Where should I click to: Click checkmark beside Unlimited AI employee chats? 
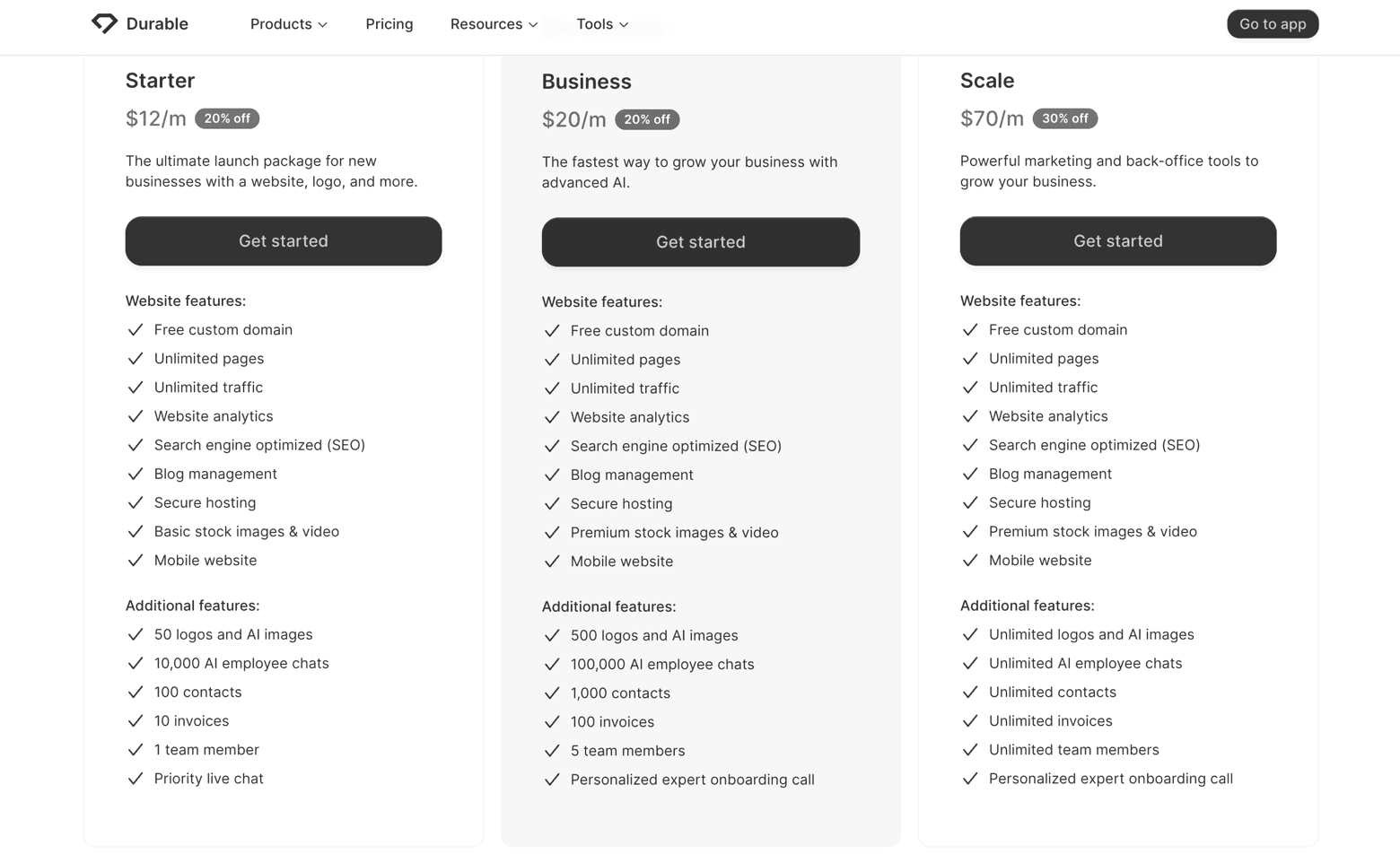click(x=970, y=664)
